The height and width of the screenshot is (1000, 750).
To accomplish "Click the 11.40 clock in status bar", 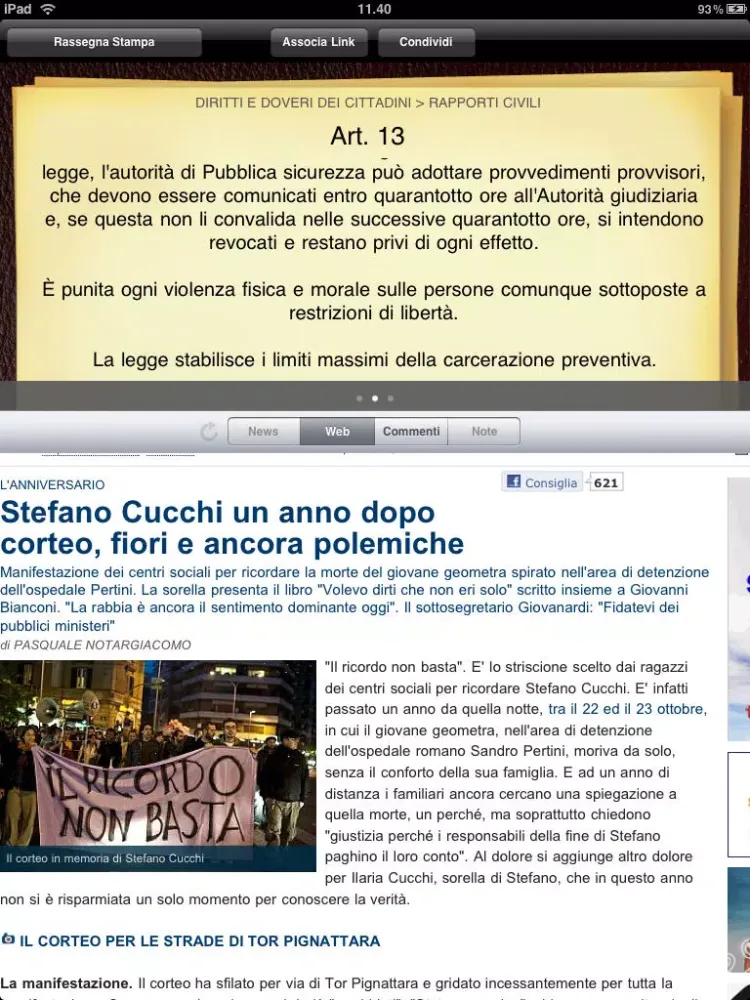I will click(x=374, y=9).
